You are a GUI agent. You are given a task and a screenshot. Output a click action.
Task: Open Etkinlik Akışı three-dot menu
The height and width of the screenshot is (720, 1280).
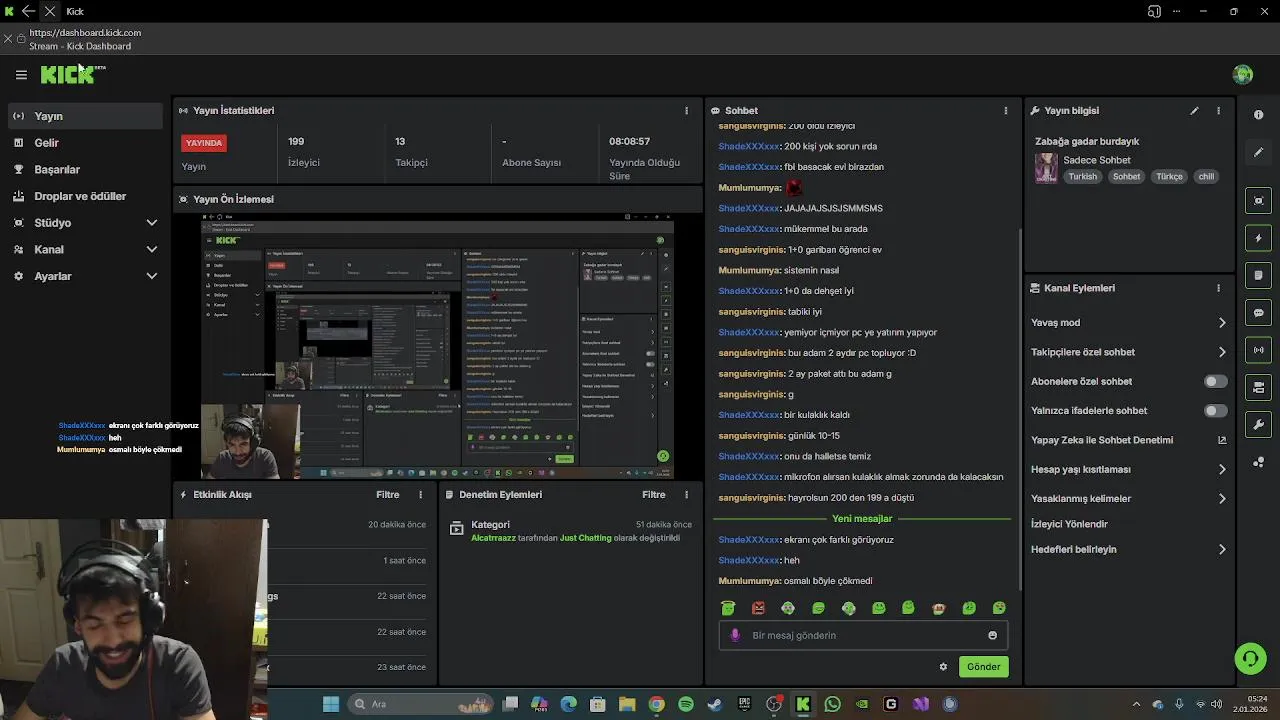click(420, 495)
